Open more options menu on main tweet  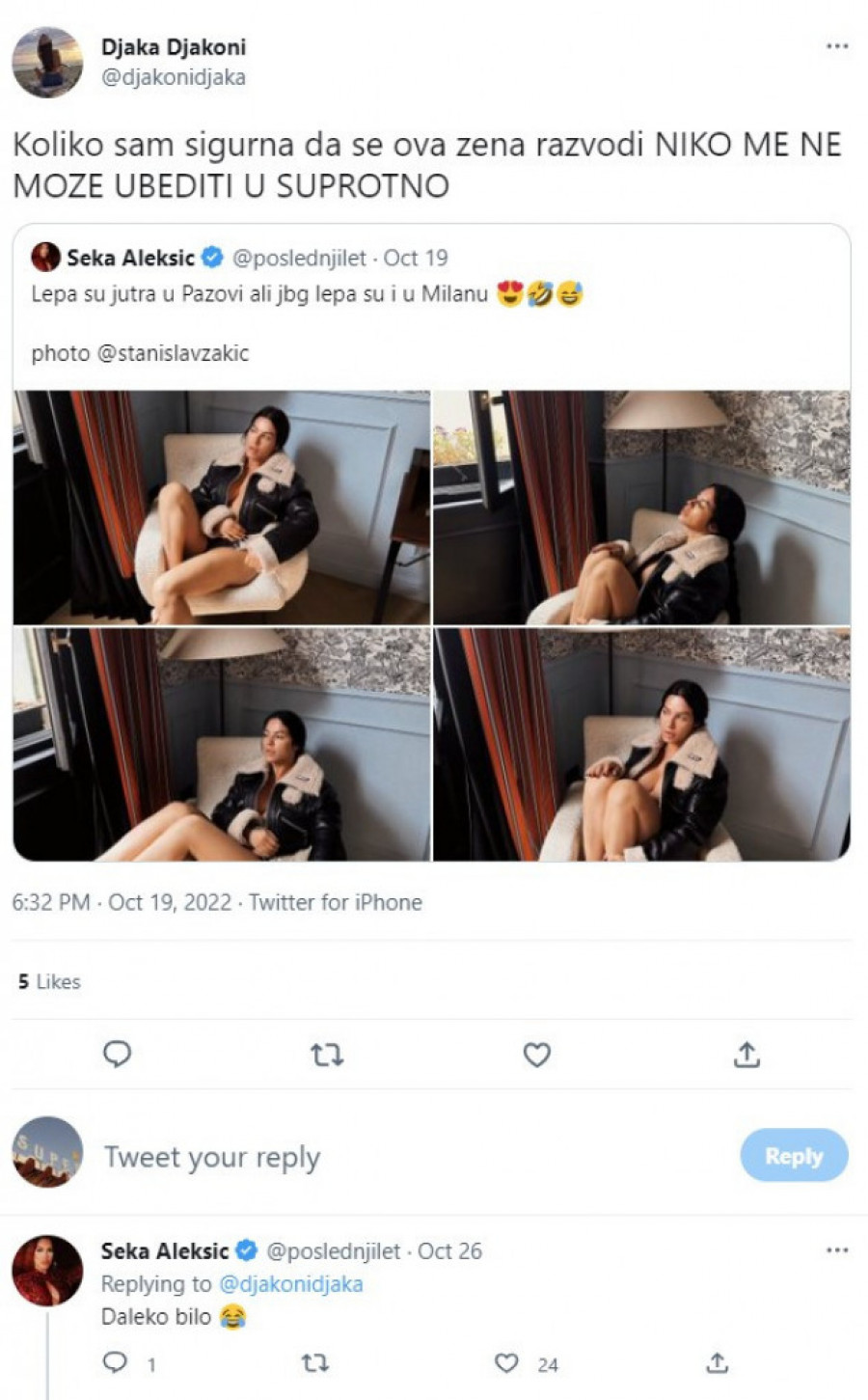pyautogui.click(x=837, y=46)
